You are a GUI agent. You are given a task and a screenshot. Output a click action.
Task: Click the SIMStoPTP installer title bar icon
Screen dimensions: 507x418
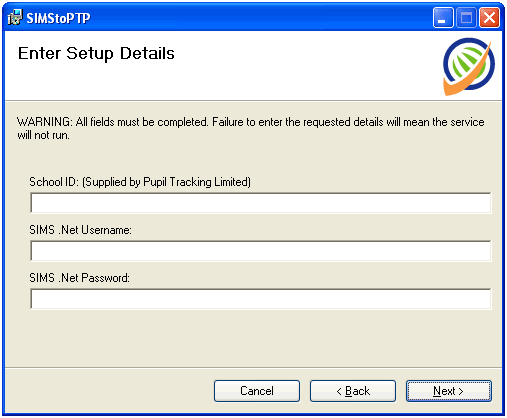click(15, 17)
